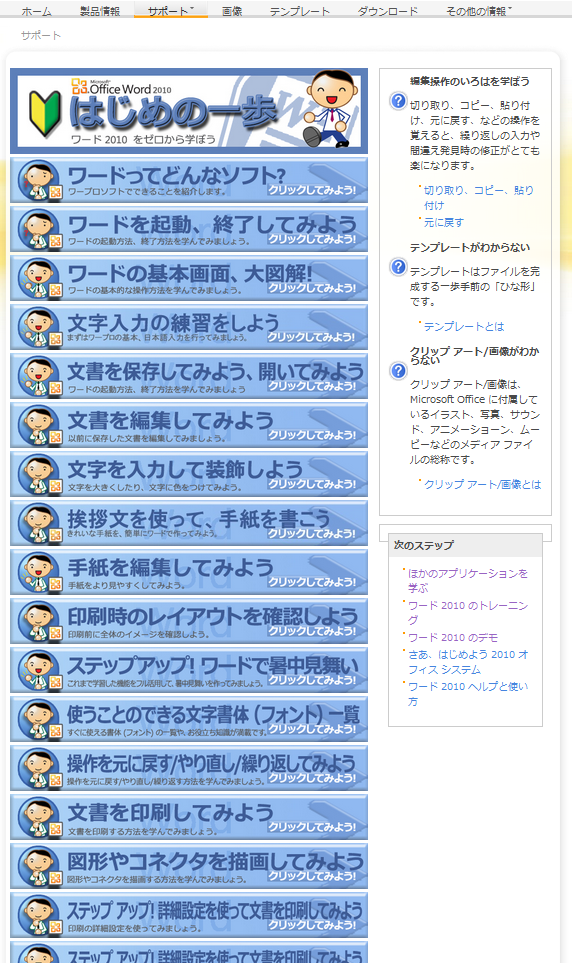Go to the ホーム tab

click(x=36, y=11)
